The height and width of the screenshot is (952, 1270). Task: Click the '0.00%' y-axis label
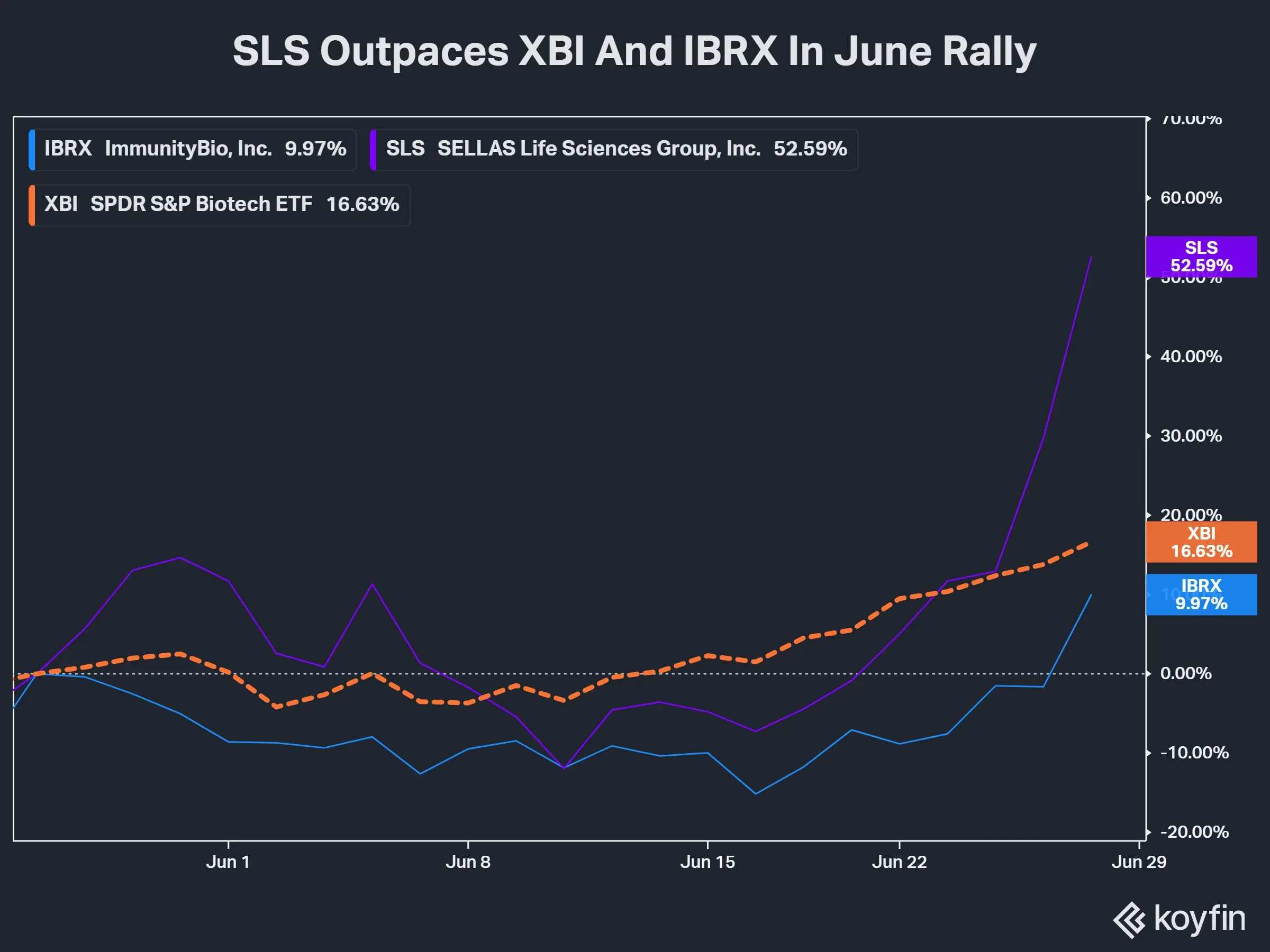point(1186,673)
